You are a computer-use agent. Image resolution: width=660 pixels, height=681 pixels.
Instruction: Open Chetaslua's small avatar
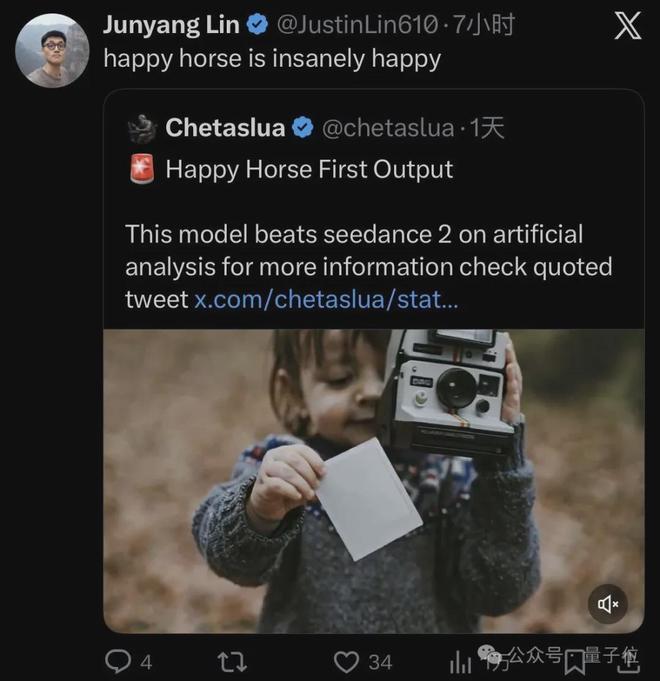[x=141, y=128]
